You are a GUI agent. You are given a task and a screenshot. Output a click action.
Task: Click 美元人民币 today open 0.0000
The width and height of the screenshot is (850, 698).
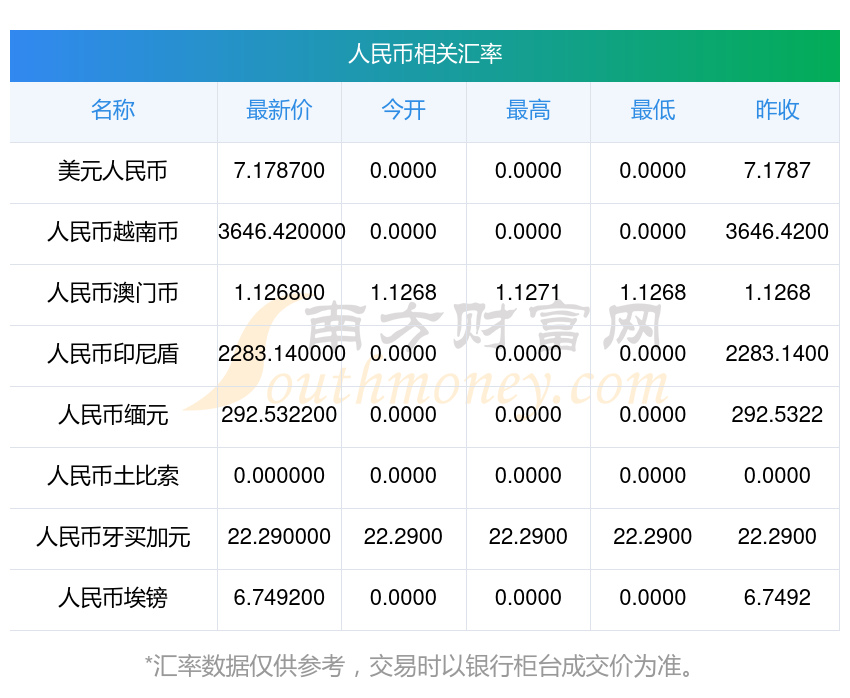[403, 171]
